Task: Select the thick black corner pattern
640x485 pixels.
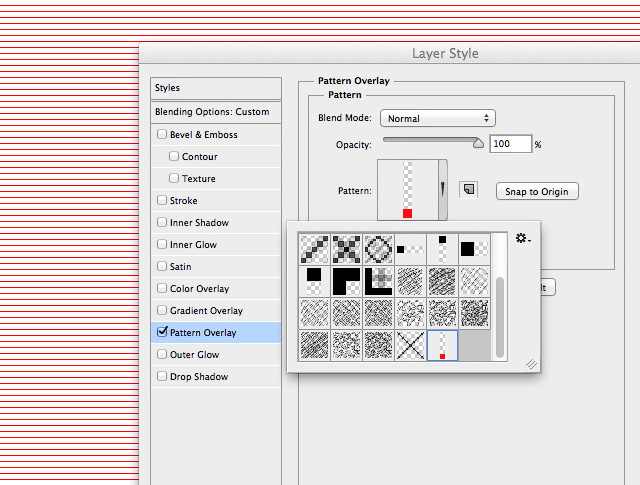Action: pos(346,281)
